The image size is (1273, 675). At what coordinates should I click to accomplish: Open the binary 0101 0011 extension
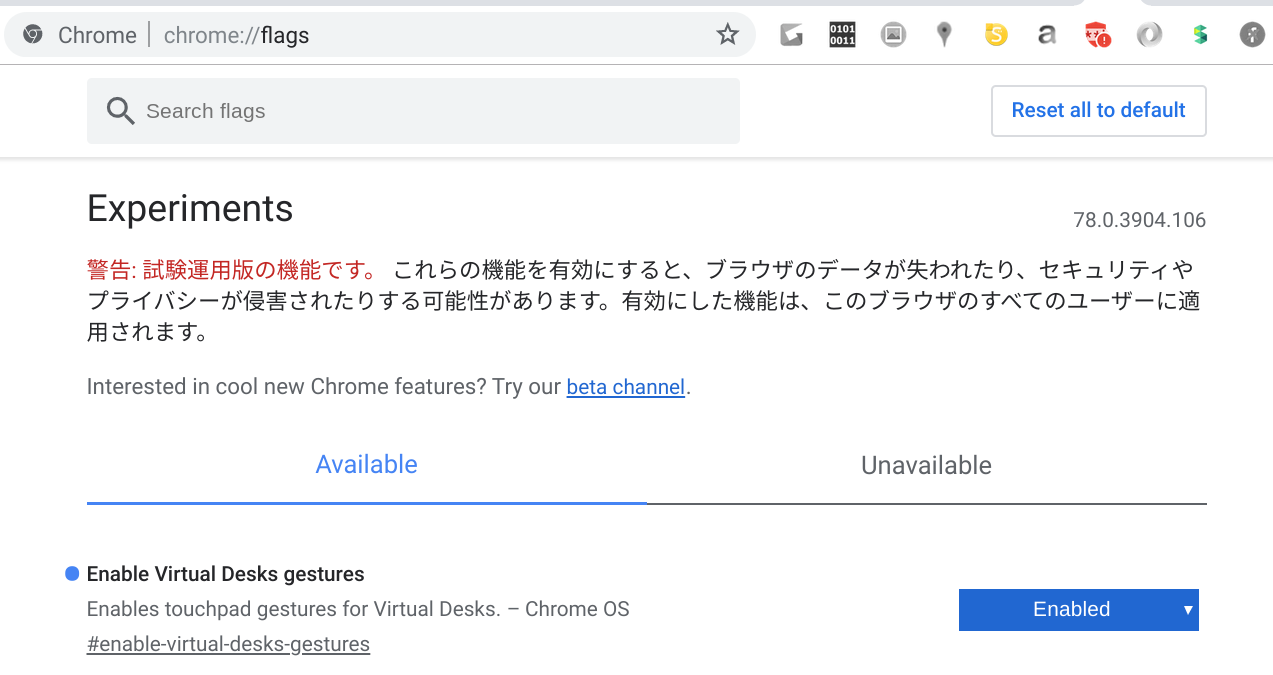[842, 35]
